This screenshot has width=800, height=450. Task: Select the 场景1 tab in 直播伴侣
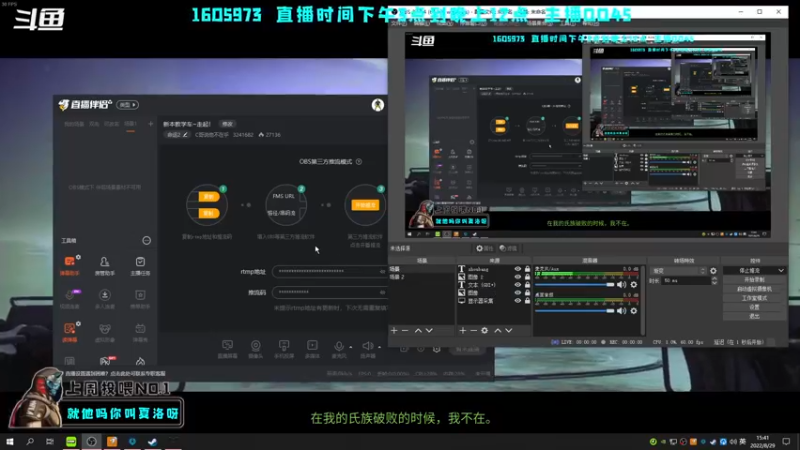pos(131,124)
